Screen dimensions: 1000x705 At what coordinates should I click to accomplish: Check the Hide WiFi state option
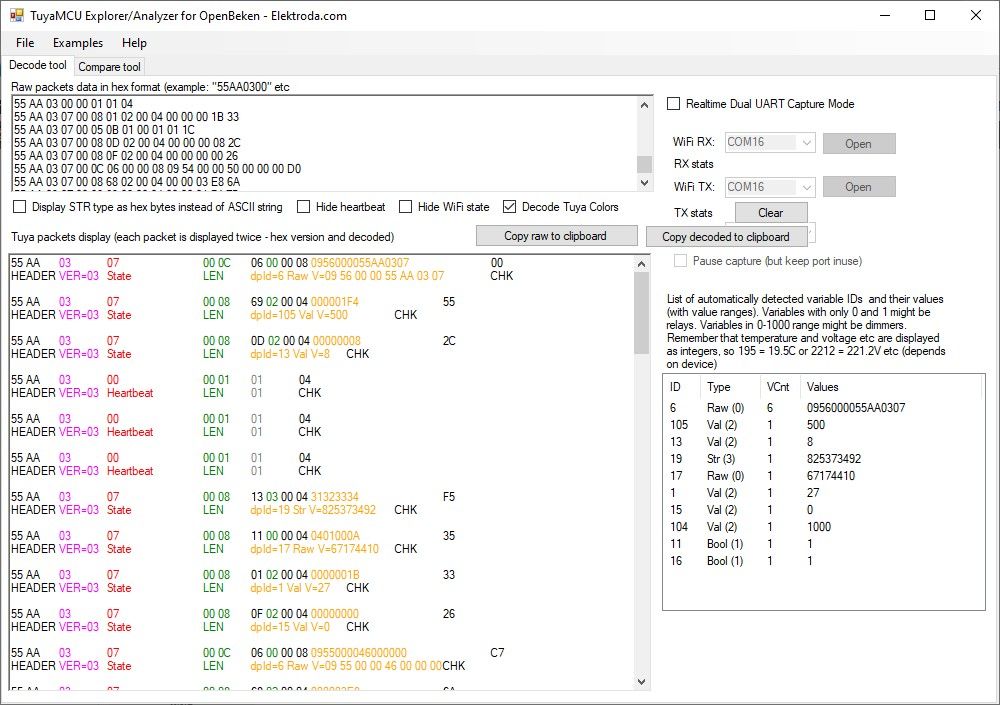click(406, 207)
